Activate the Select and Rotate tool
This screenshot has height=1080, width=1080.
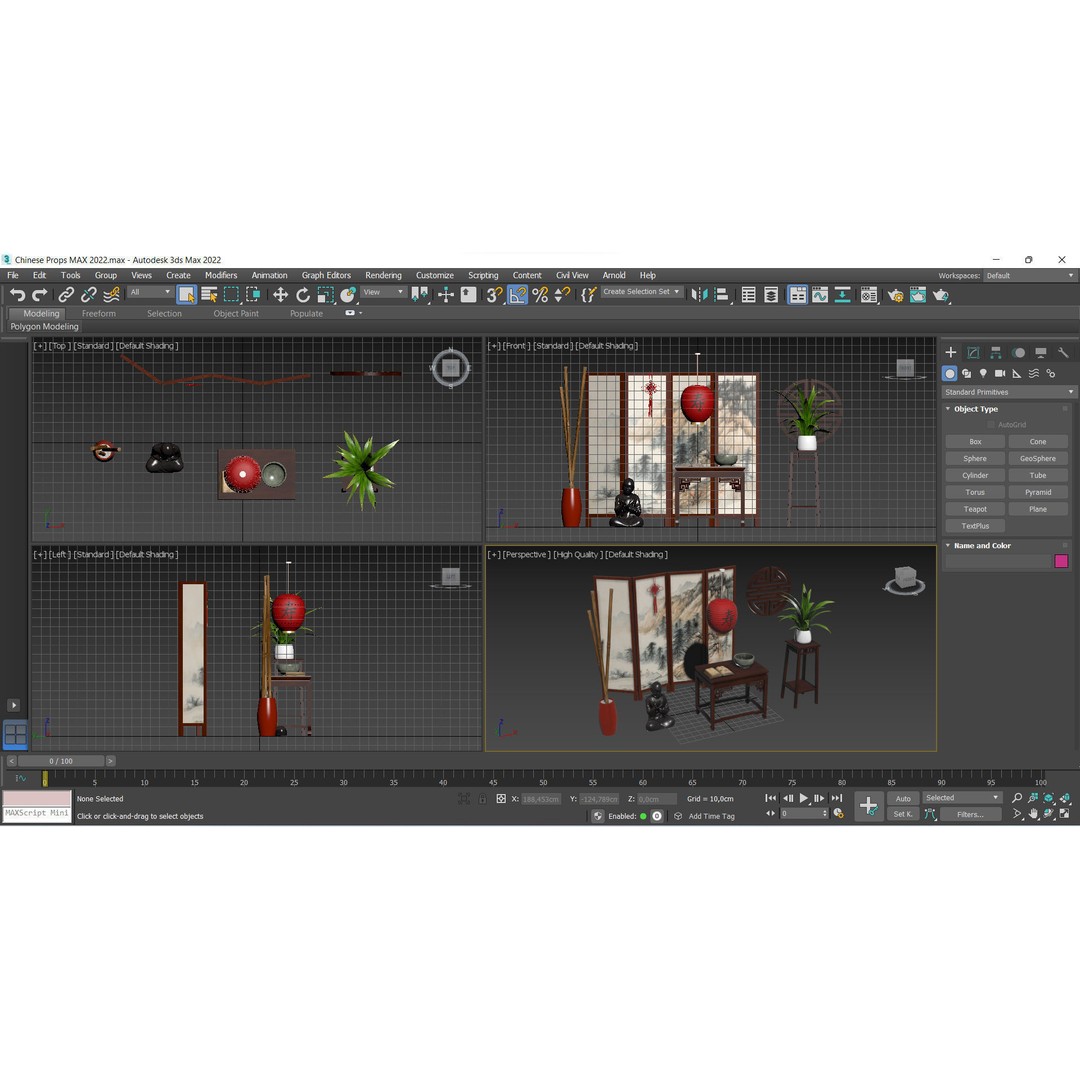[302, 295]
